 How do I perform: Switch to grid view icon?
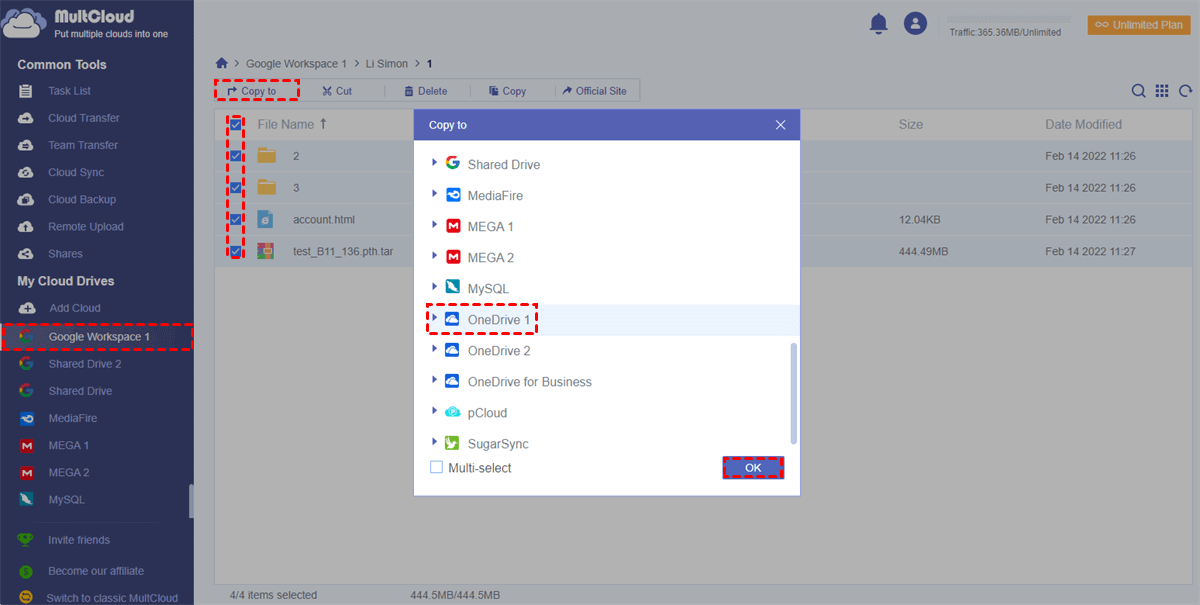pyautogui.click(x=1162, y=91)
